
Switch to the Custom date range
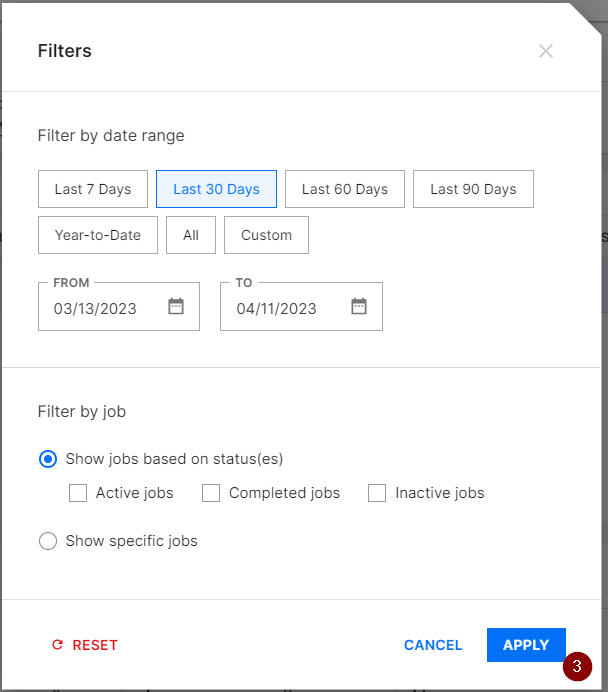pos(266,235)
